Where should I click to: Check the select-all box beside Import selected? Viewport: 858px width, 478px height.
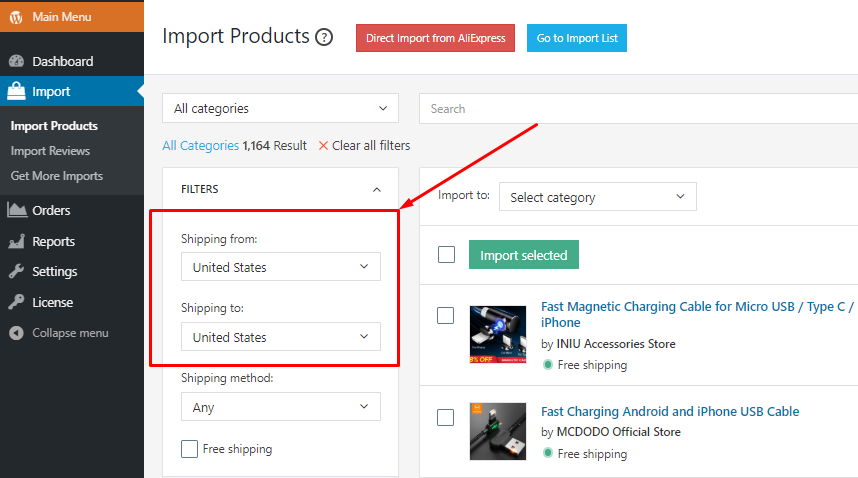[x=446, y=255]
